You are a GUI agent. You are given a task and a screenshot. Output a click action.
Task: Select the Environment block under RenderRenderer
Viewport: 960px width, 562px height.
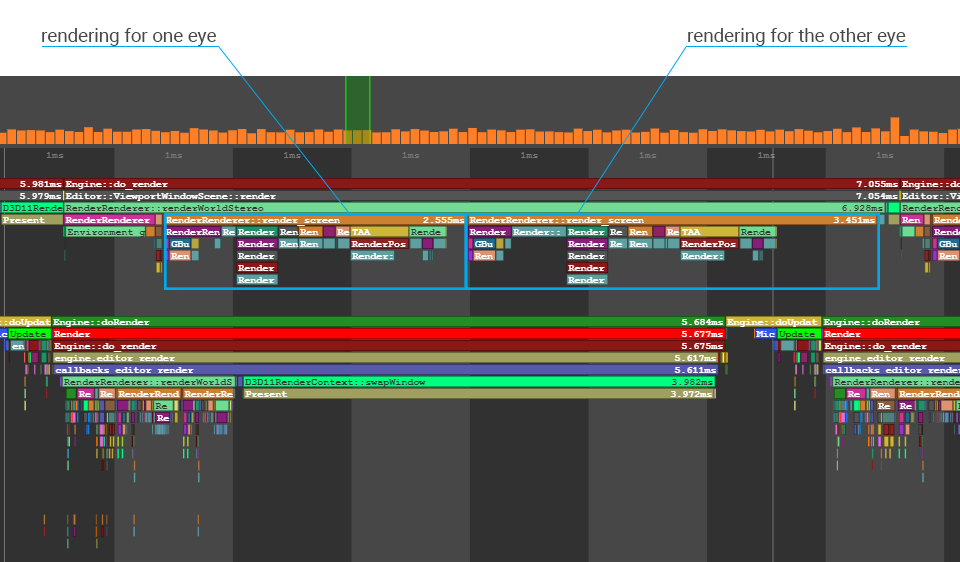[x=104, y=232]
